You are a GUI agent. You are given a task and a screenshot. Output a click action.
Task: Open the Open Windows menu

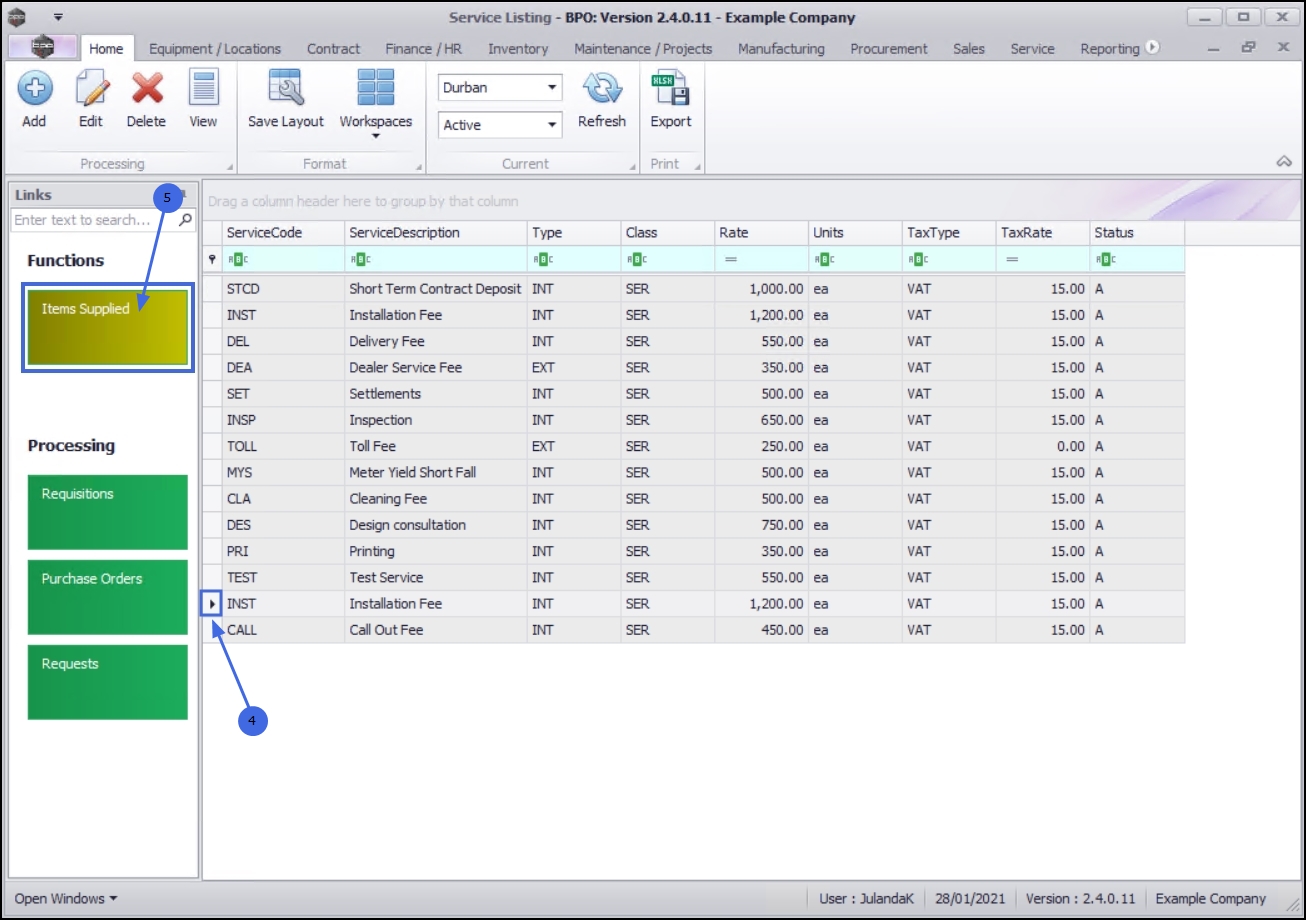[x=65, y=898]
